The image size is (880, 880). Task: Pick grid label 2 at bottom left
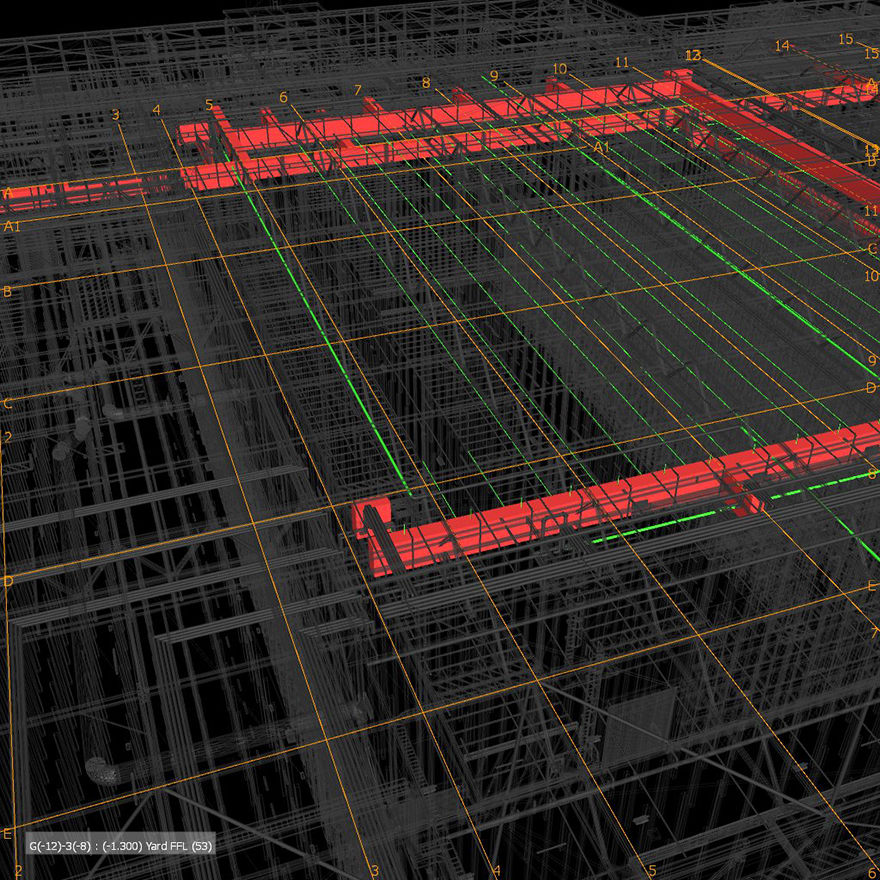(18, 871)
